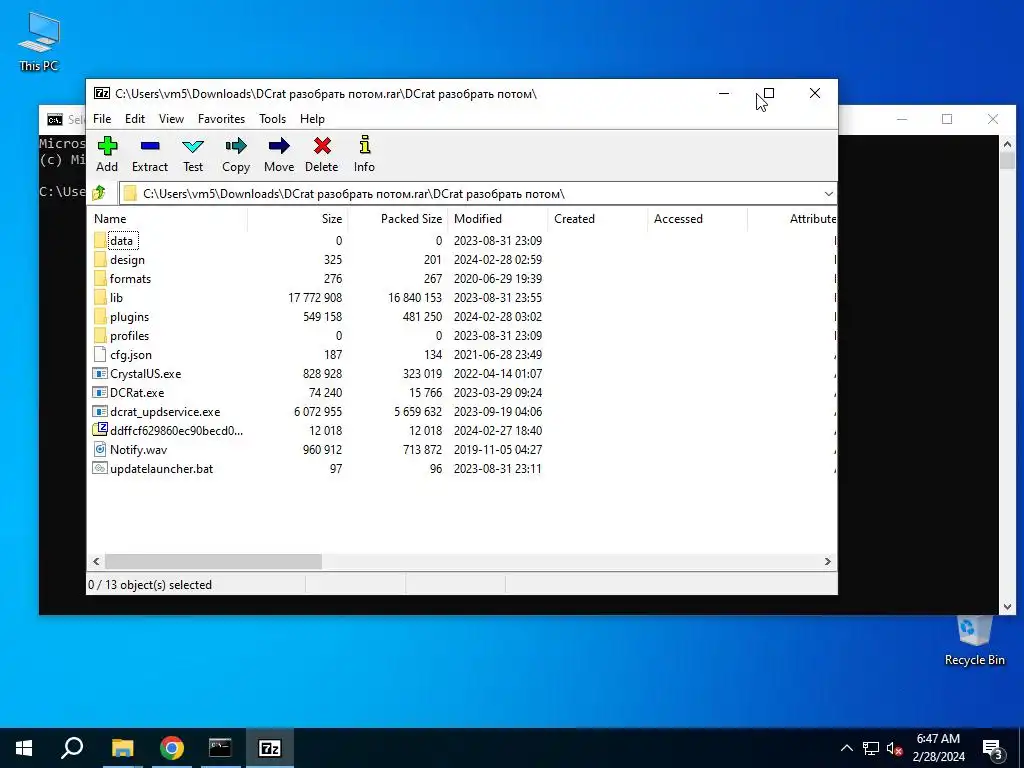Viewport: 1024px width, 768px height.
Task: Sort by Size column header
Action: point(298,219)
